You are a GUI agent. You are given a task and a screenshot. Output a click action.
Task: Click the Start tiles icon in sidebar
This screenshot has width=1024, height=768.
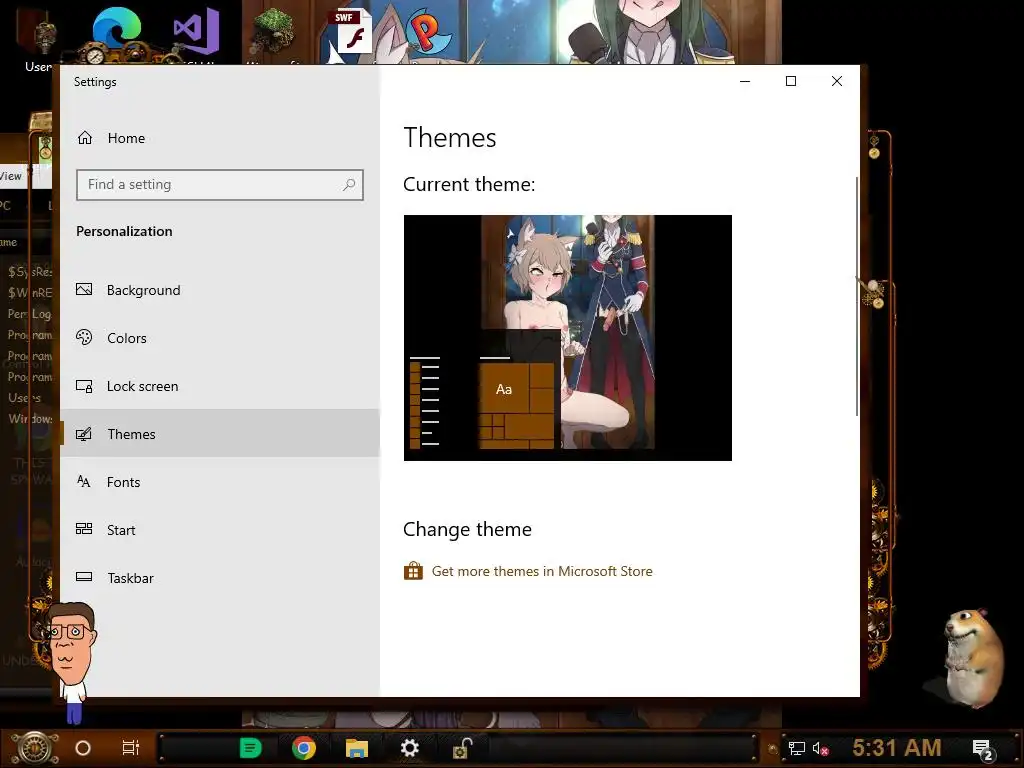click(84, 529)
